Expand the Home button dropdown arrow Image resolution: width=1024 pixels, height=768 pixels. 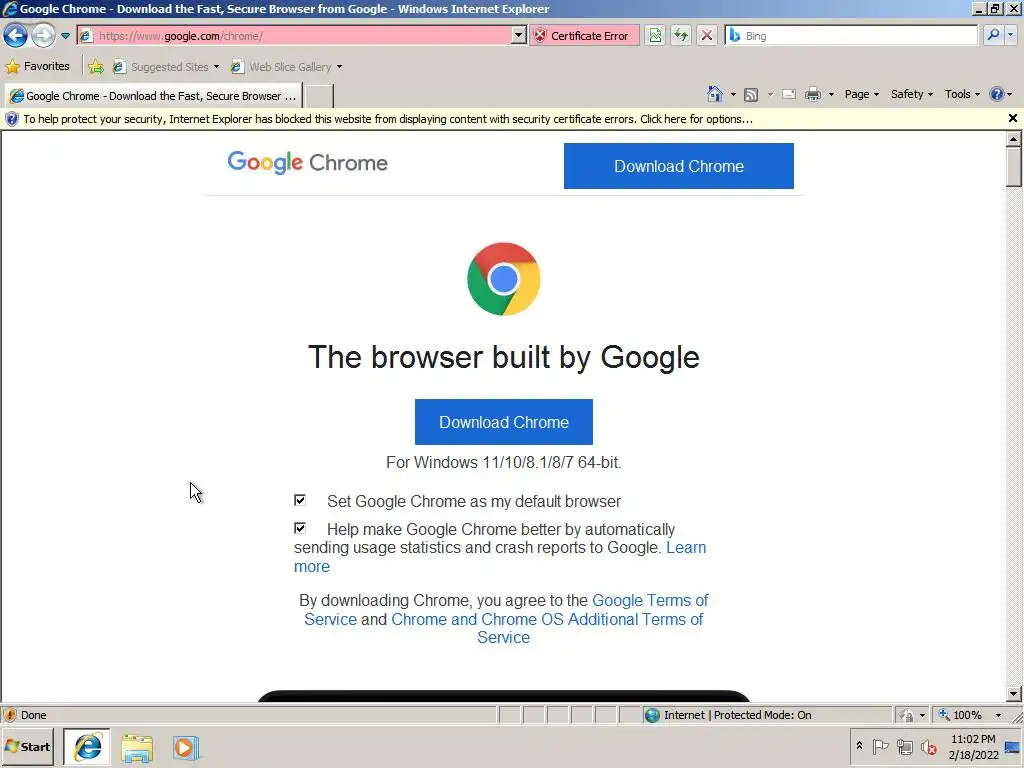(733, 95)
